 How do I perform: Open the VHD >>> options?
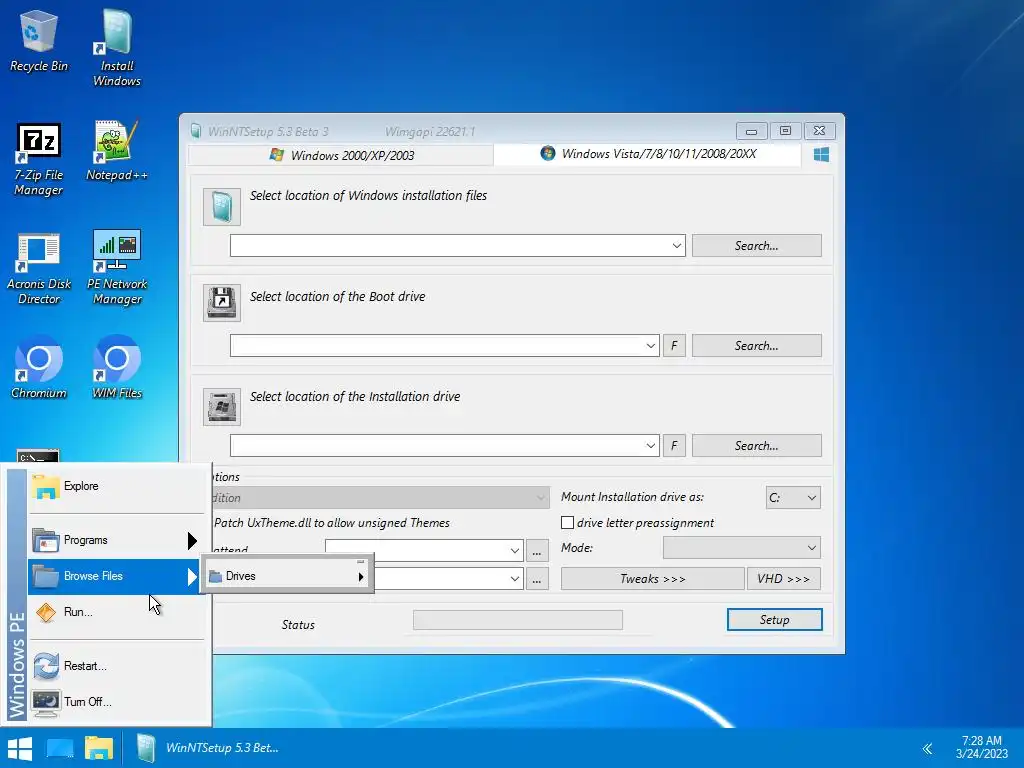coord(784,579)
